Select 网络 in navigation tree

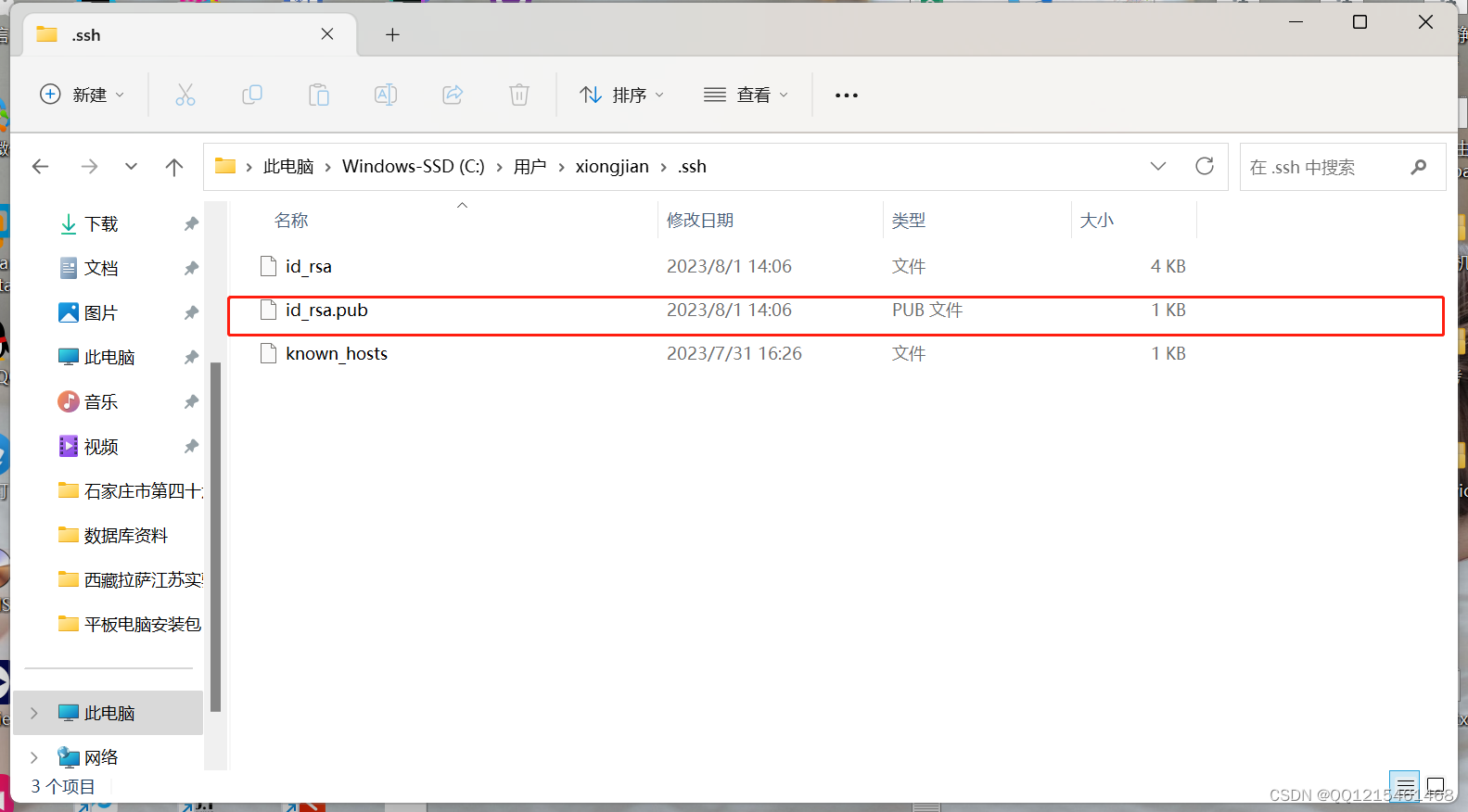coord(101,757)
